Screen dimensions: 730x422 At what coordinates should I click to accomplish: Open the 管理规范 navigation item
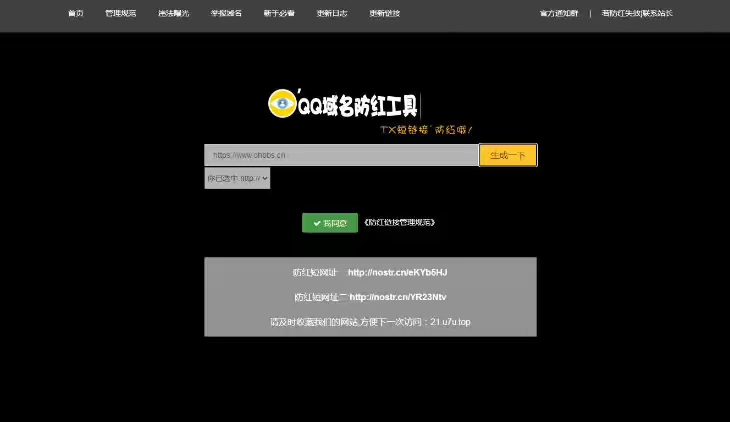tap(121, 14)
